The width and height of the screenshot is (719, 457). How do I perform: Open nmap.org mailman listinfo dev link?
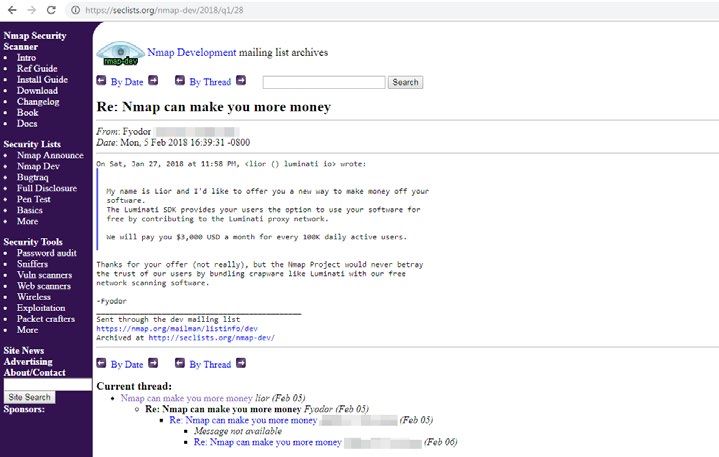point(177,329)
